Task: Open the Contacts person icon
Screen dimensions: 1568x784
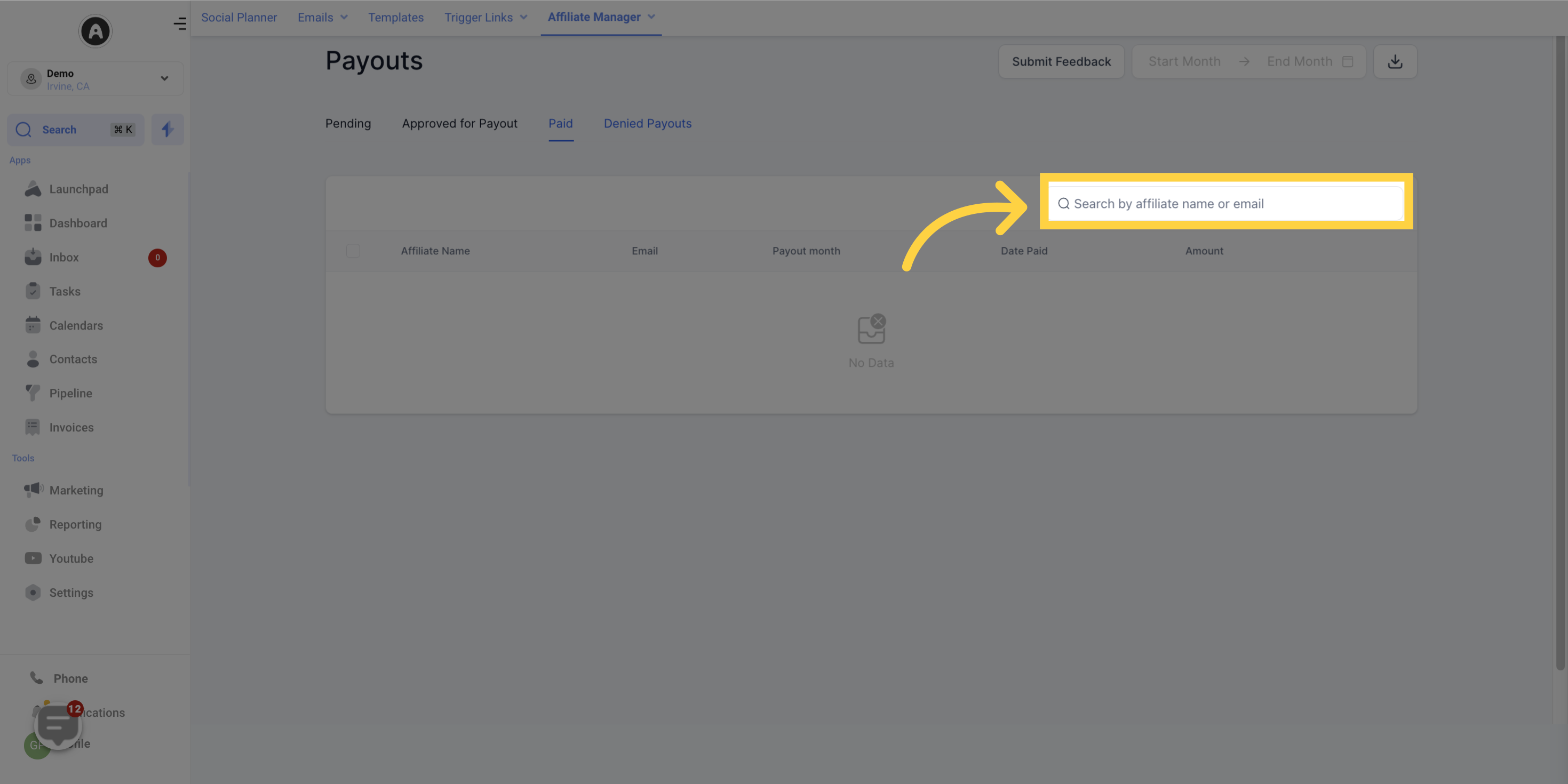Action: click(x=33, y=359)
